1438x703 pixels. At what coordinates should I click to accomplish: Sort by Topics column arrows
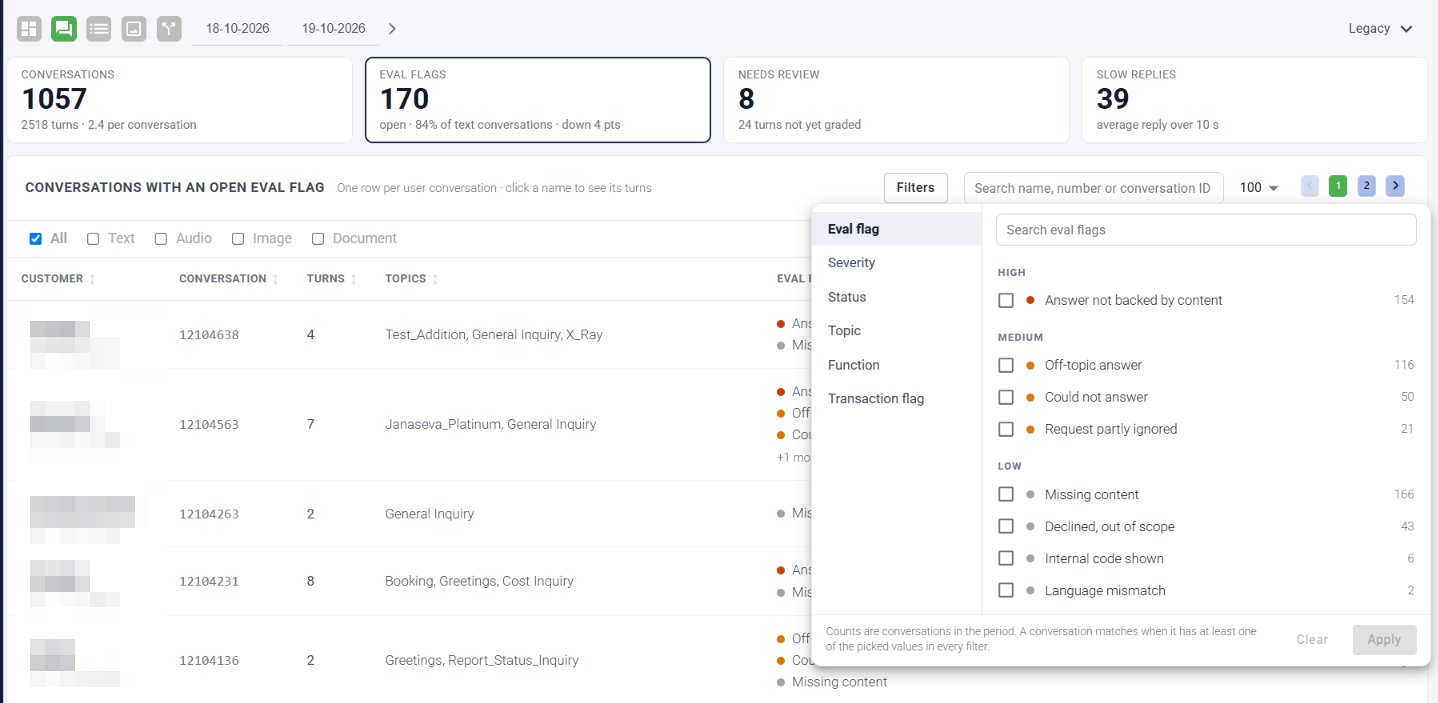435,279
